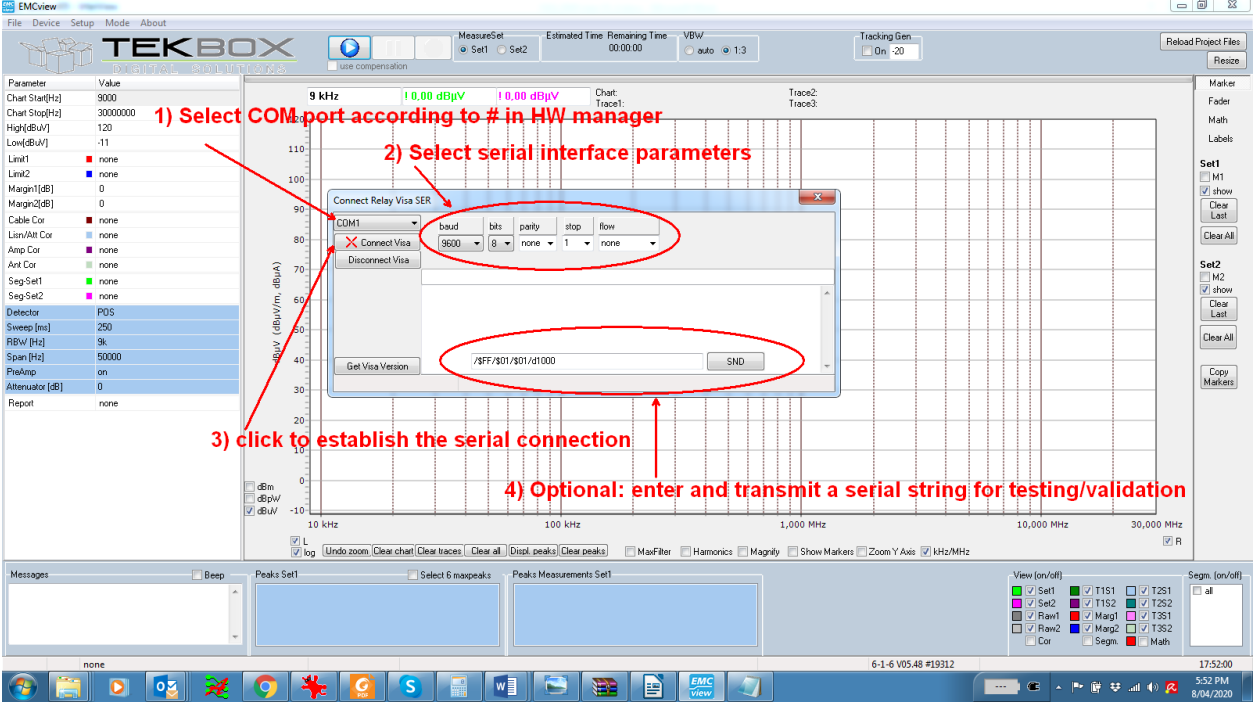Click the Resize button below Reload Project Files

coord(1225,59)
